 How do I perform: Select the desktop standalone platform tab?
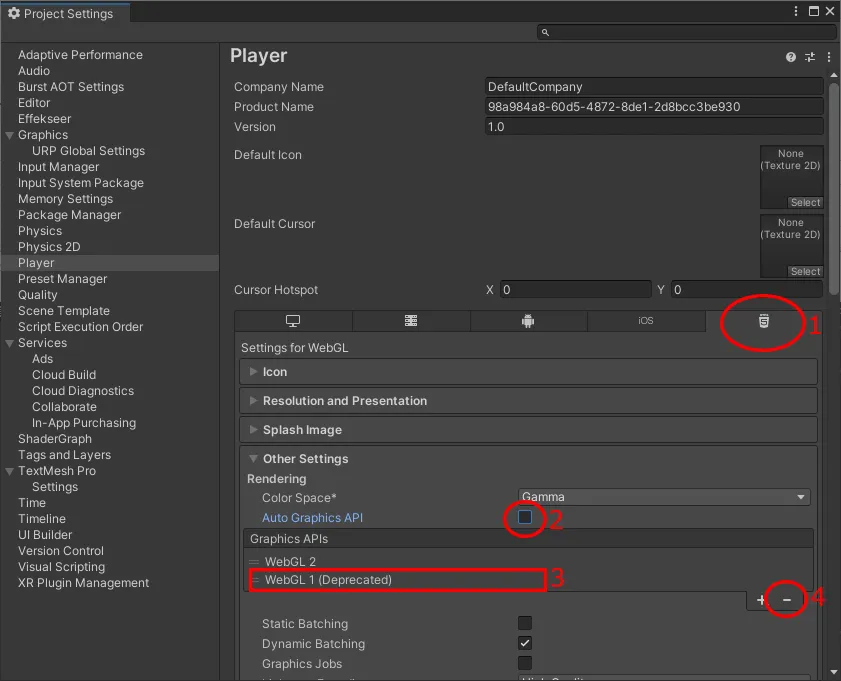(293, 321)
